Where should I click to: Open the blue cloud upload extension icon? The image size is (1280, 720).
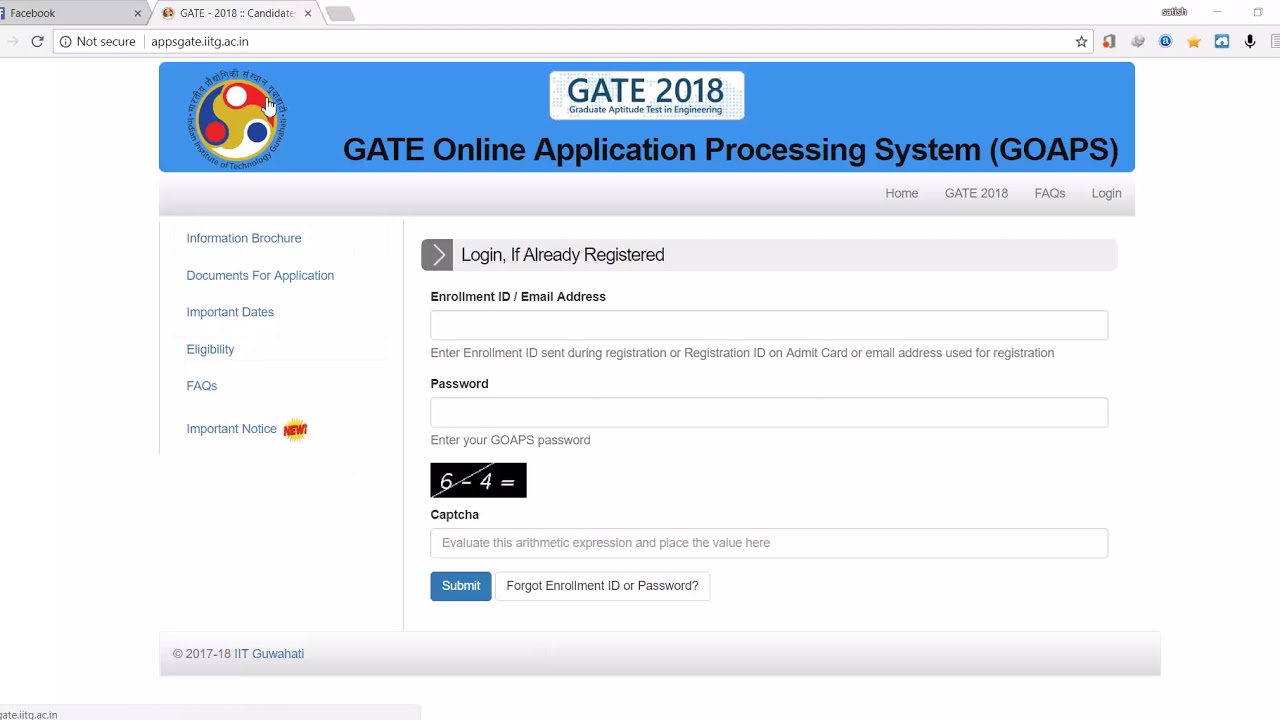pos(1221,41)
